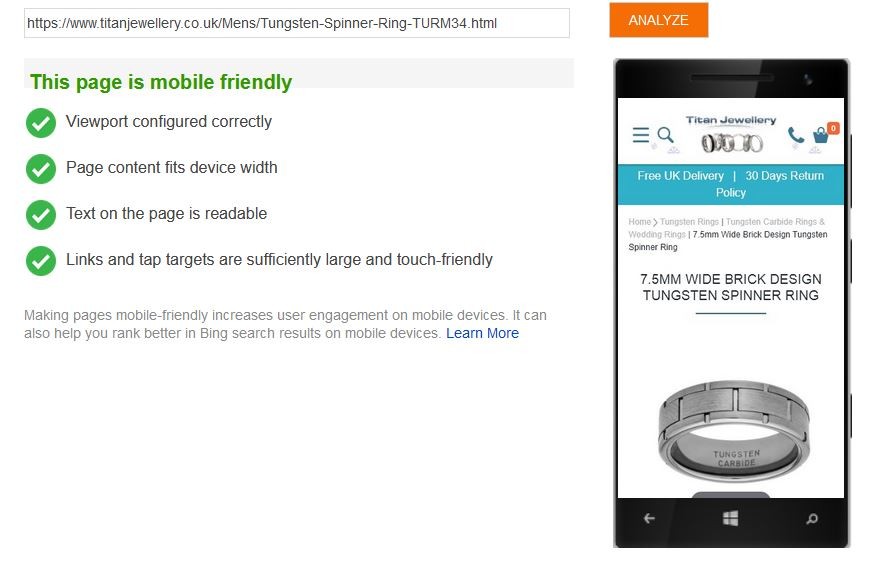Click the 'This page is mobile friendly' heading
Image resolution: width=869 pixels, height=570 pixels.
[x=161, y=82]
